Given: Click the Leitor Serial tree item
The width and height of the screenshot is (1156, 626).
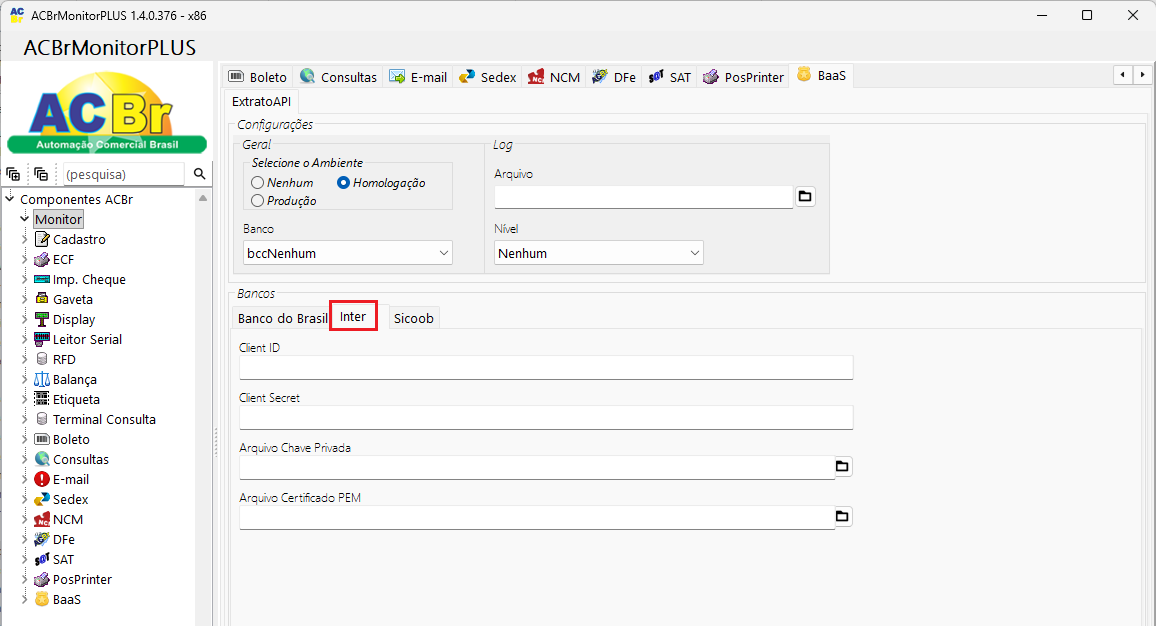Looking at the screenshot, I should point(86,339).
